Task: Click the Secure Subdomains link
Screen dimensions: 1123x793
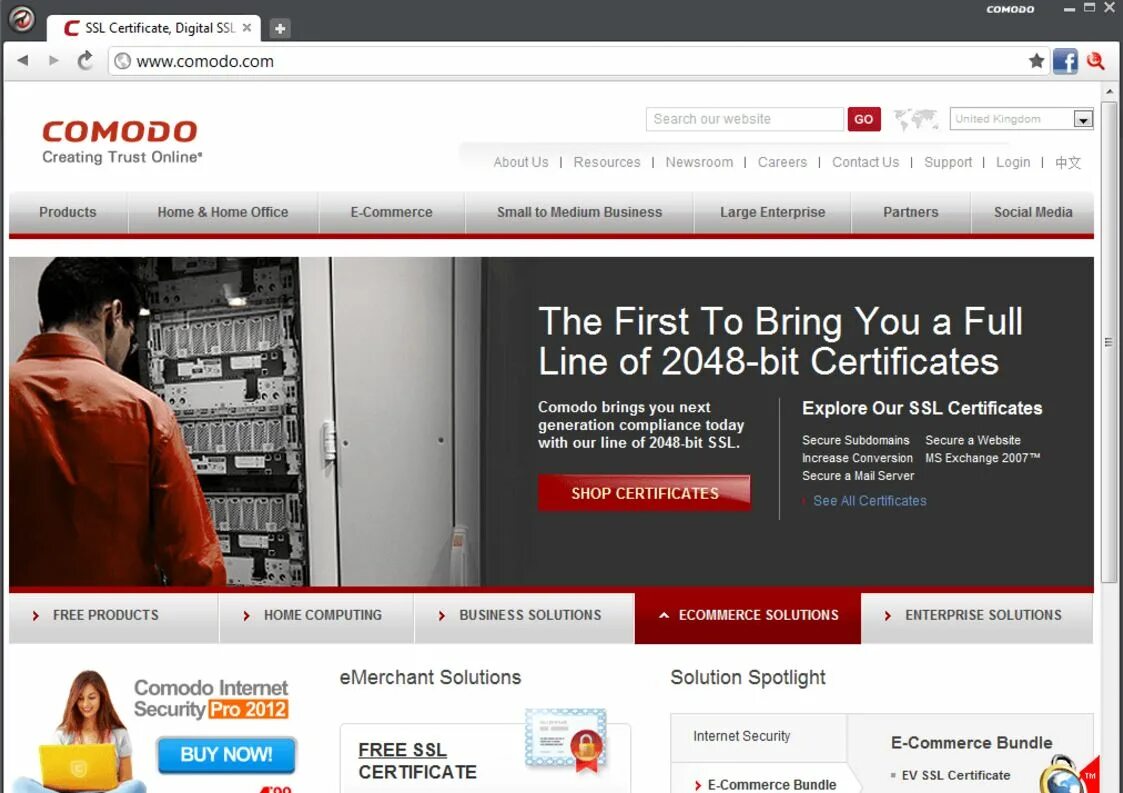Action: point(855,440)
